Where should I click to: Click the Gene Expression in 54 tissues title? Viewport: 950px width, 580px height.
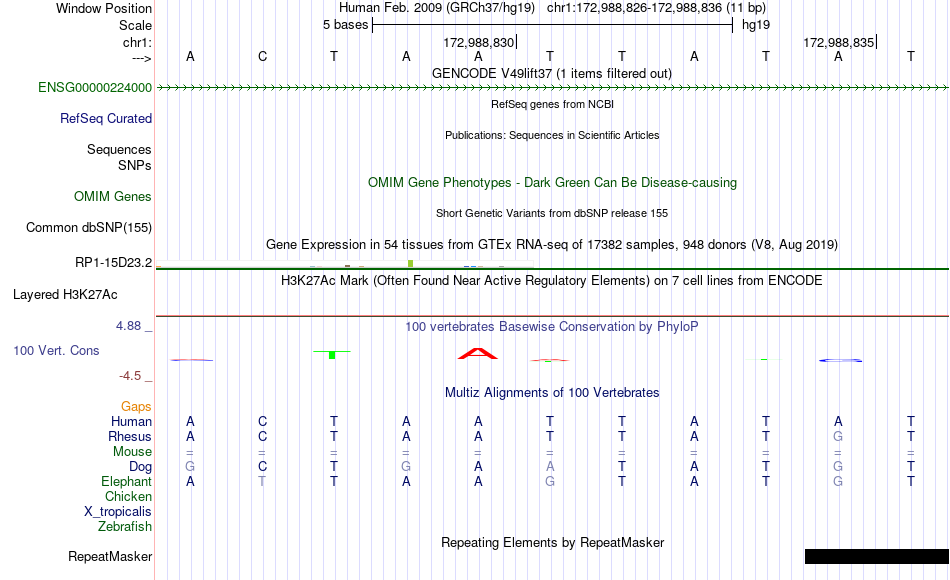tap(552, 245)
